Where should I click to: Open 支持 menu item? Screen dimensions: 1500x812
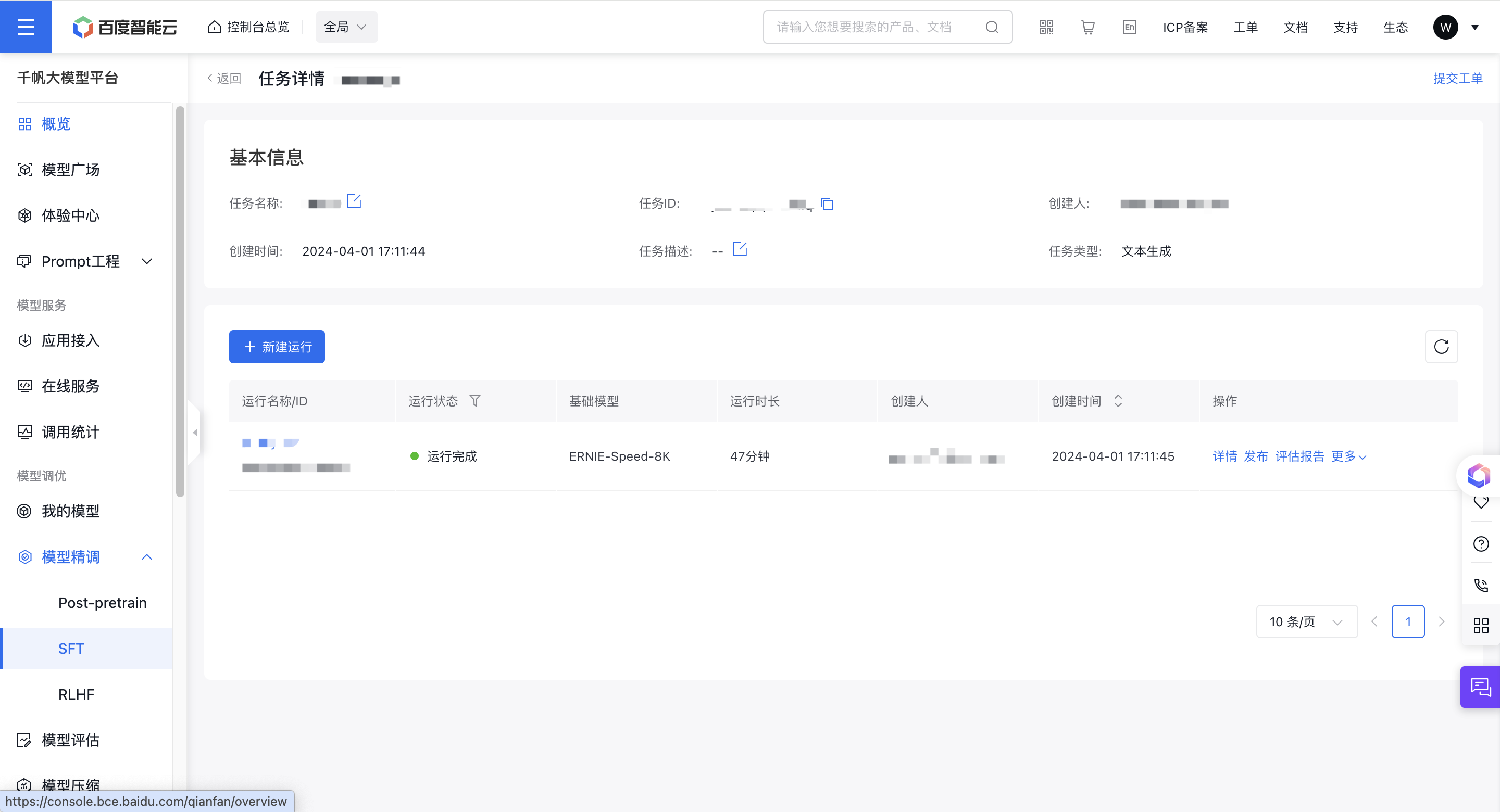pyautogui.click(x=1345, y=27)
